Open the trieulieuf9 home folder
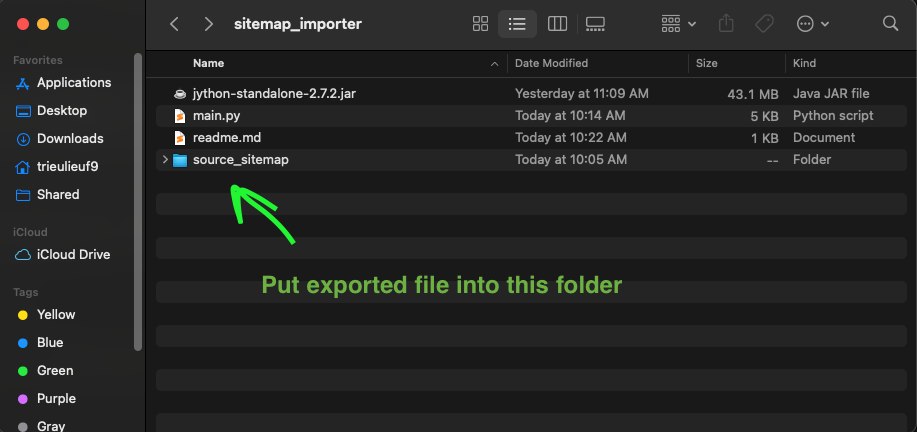Viewport: 917px width, 432px height. (67, 167)
